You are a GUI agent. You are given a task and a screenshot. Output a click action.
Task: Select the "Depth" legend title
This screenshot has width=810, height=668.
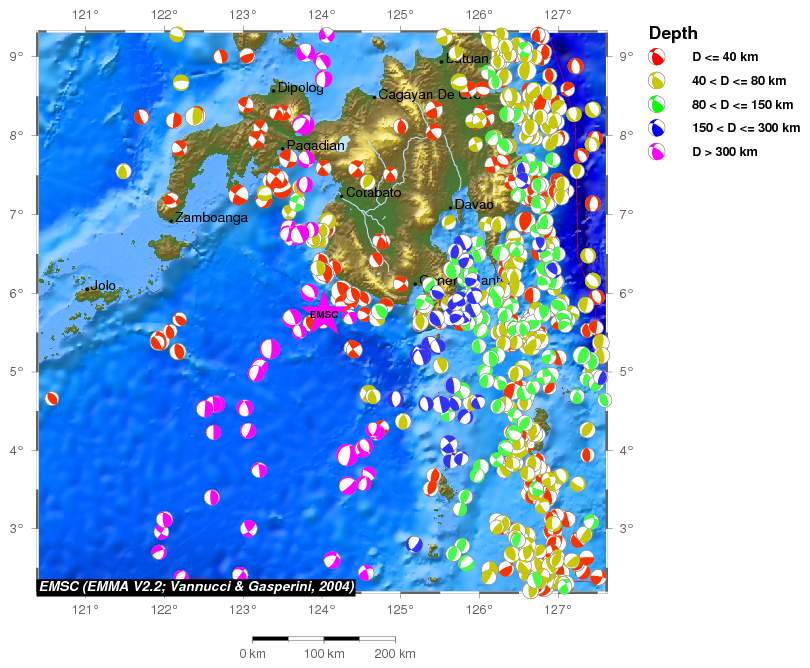[x=673, y=33]
